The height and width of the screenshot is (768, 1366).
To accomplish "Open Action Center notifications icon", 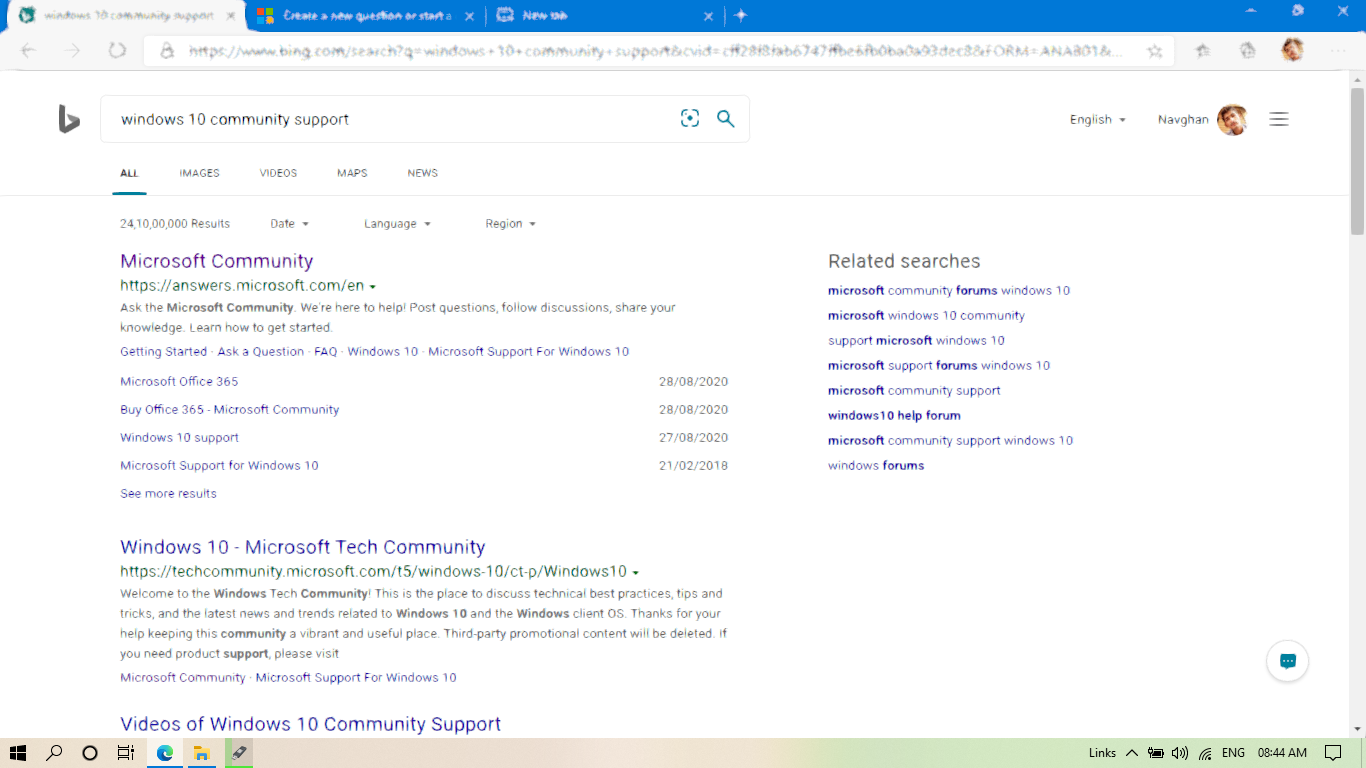I will (x=1333, y=753).
